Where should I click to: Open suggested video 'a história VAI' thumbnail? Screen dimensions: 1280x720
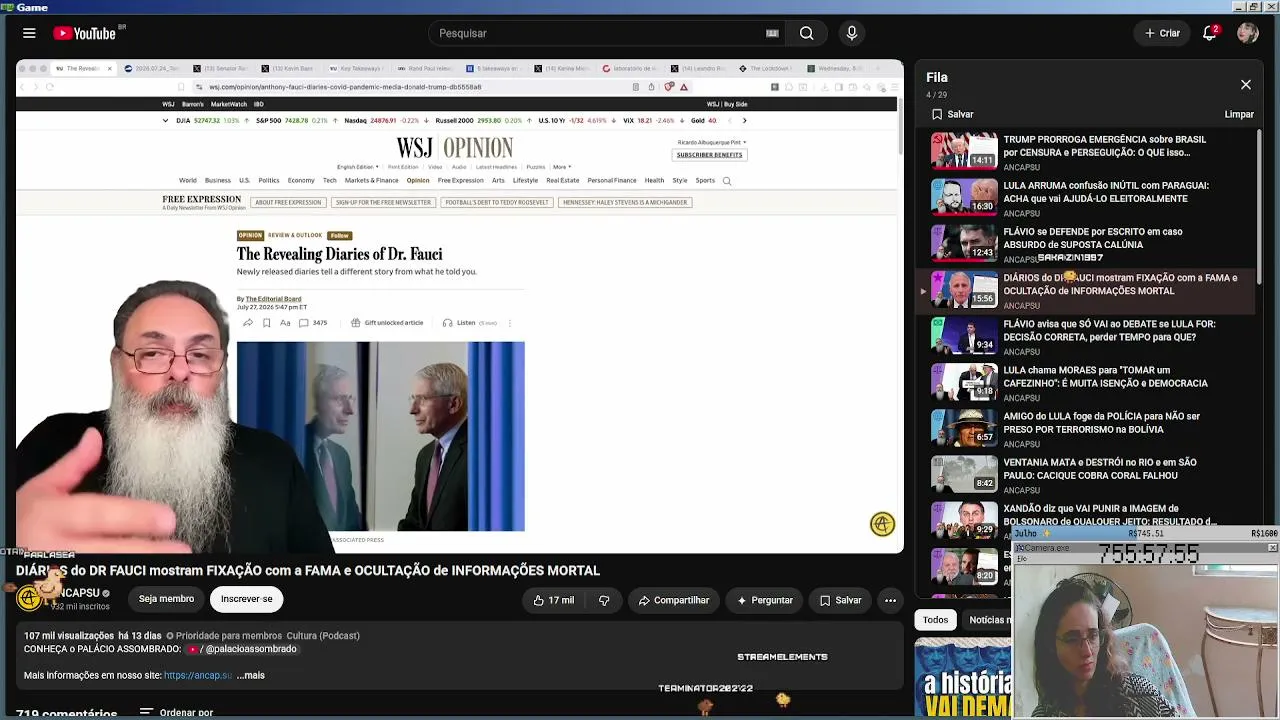tap(962, 680)
